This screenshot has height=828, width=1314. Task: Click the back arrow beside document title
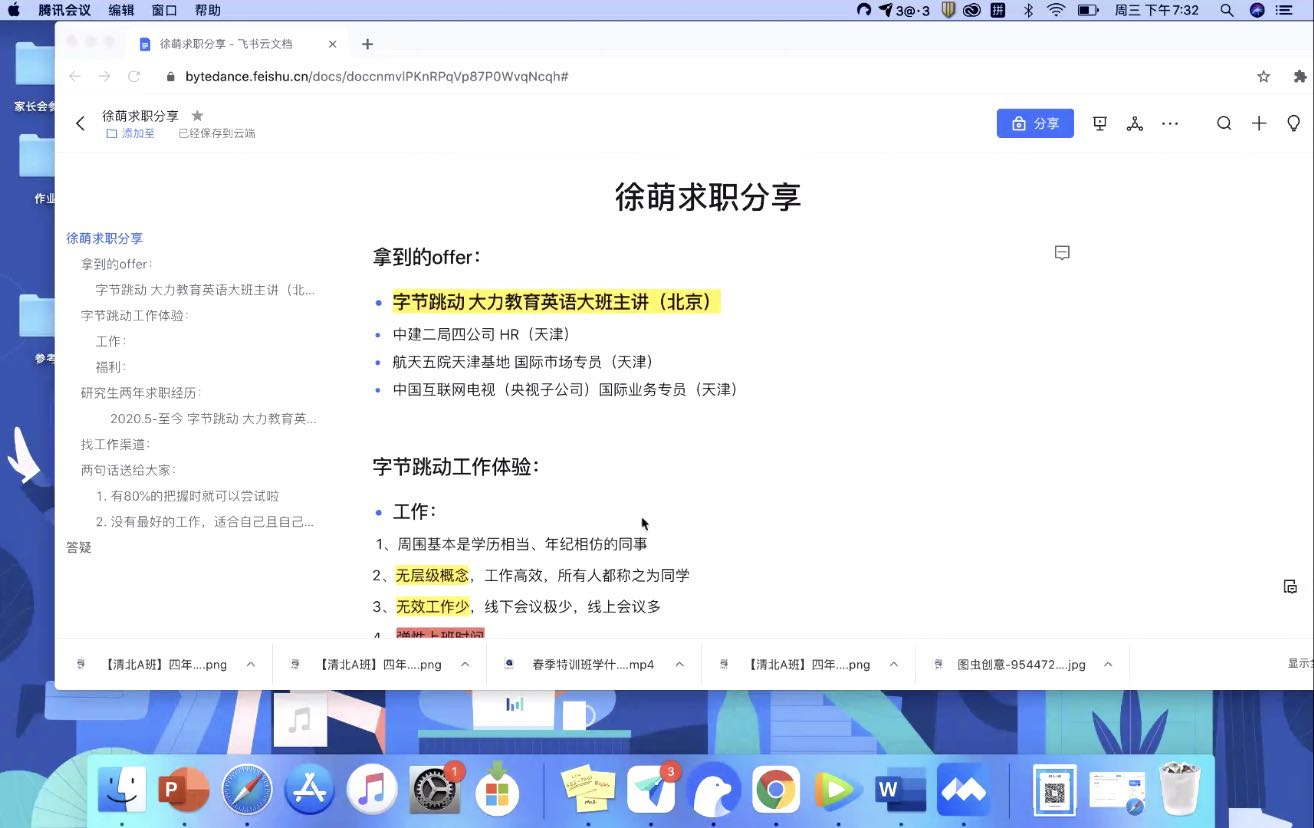pos(81,123)
